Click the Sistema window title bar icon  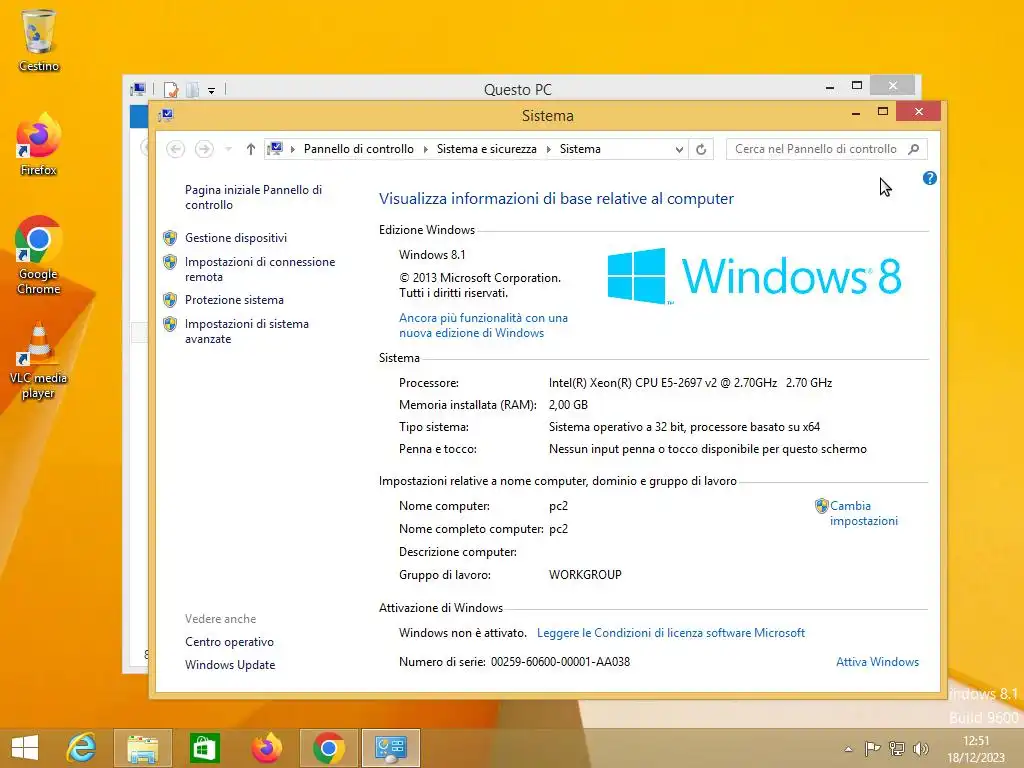tap(166, 116)
